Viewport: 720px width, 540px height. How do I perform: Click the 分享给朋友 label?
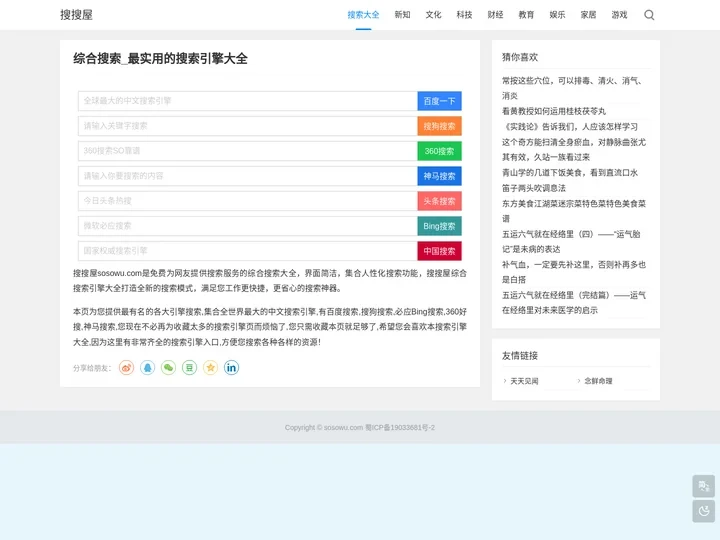pyautogui.click(x=92, y=368)
